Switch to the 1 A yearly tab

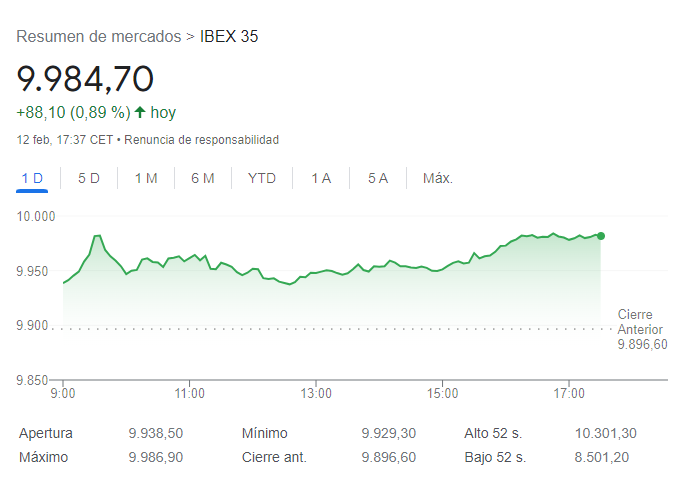[321, 178]
